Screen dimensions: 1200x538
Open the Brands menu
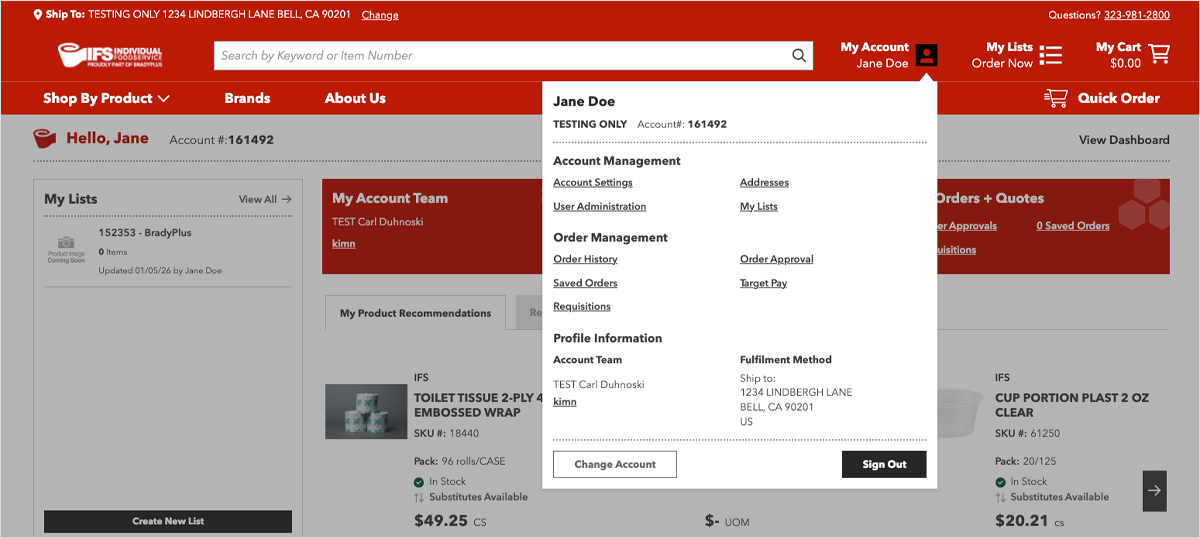tap(247, 98)
